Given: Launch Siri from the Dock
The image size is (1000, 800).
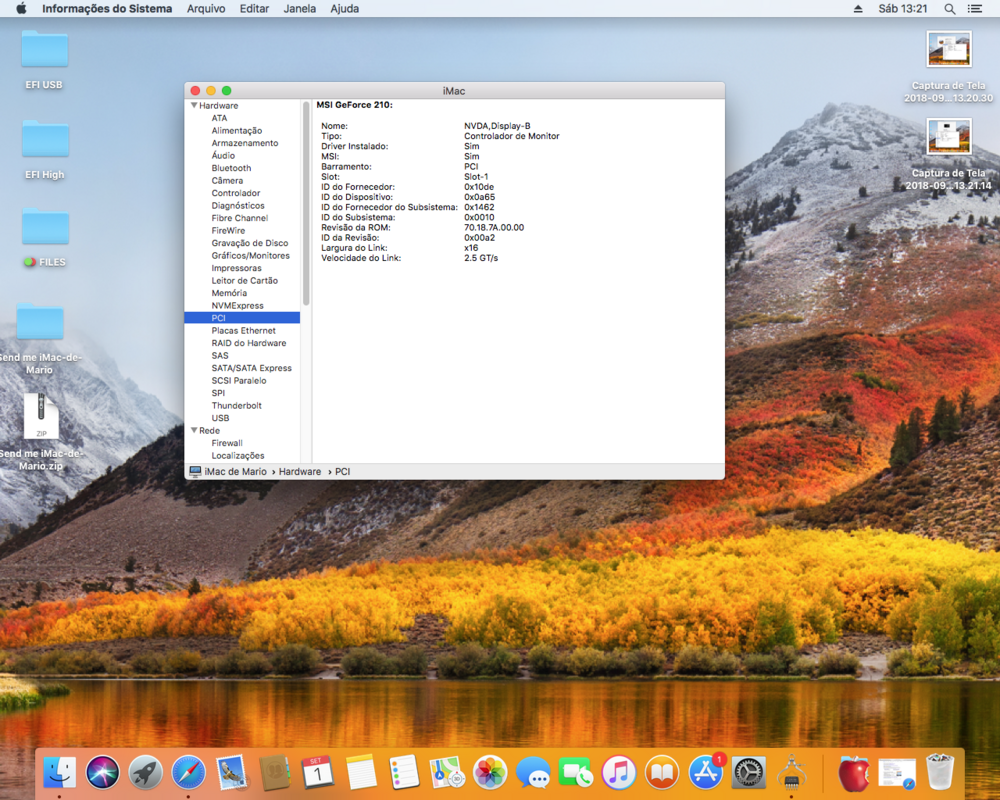Looking at the screenshot, I should pos(102,772).
